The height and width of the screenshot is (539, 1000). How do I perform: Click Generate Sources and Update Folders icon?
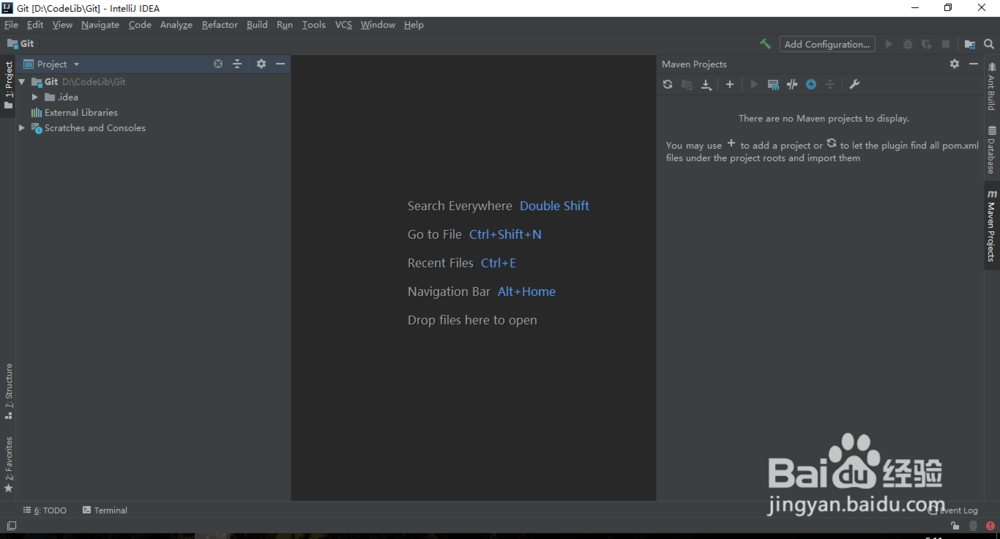(687, 84)
